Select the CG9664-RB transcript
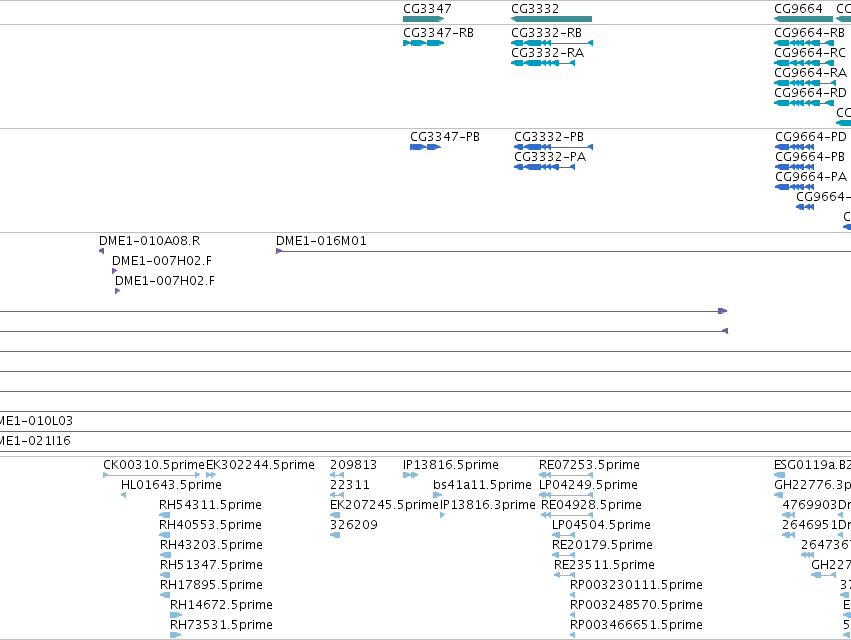The image size is (851, 640). pyautogui.click(x=804, y=43)
